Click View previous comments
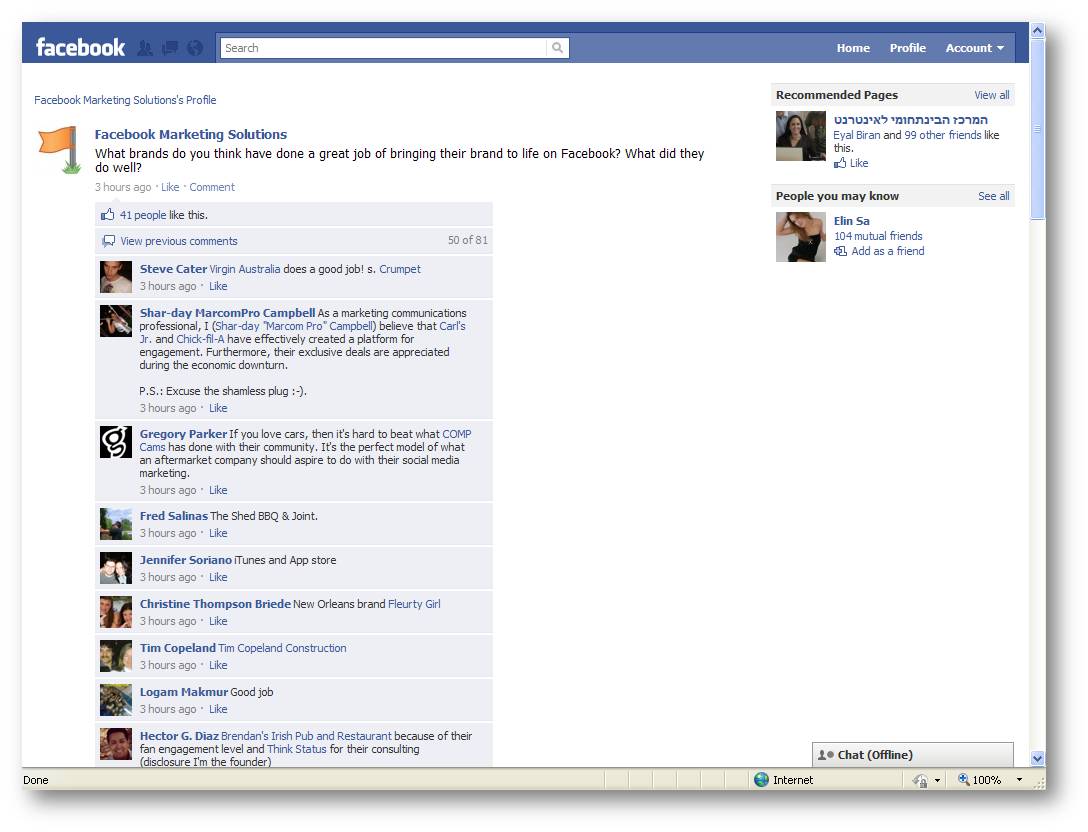This screenshot has width=1088, height=832. (179, 241)
